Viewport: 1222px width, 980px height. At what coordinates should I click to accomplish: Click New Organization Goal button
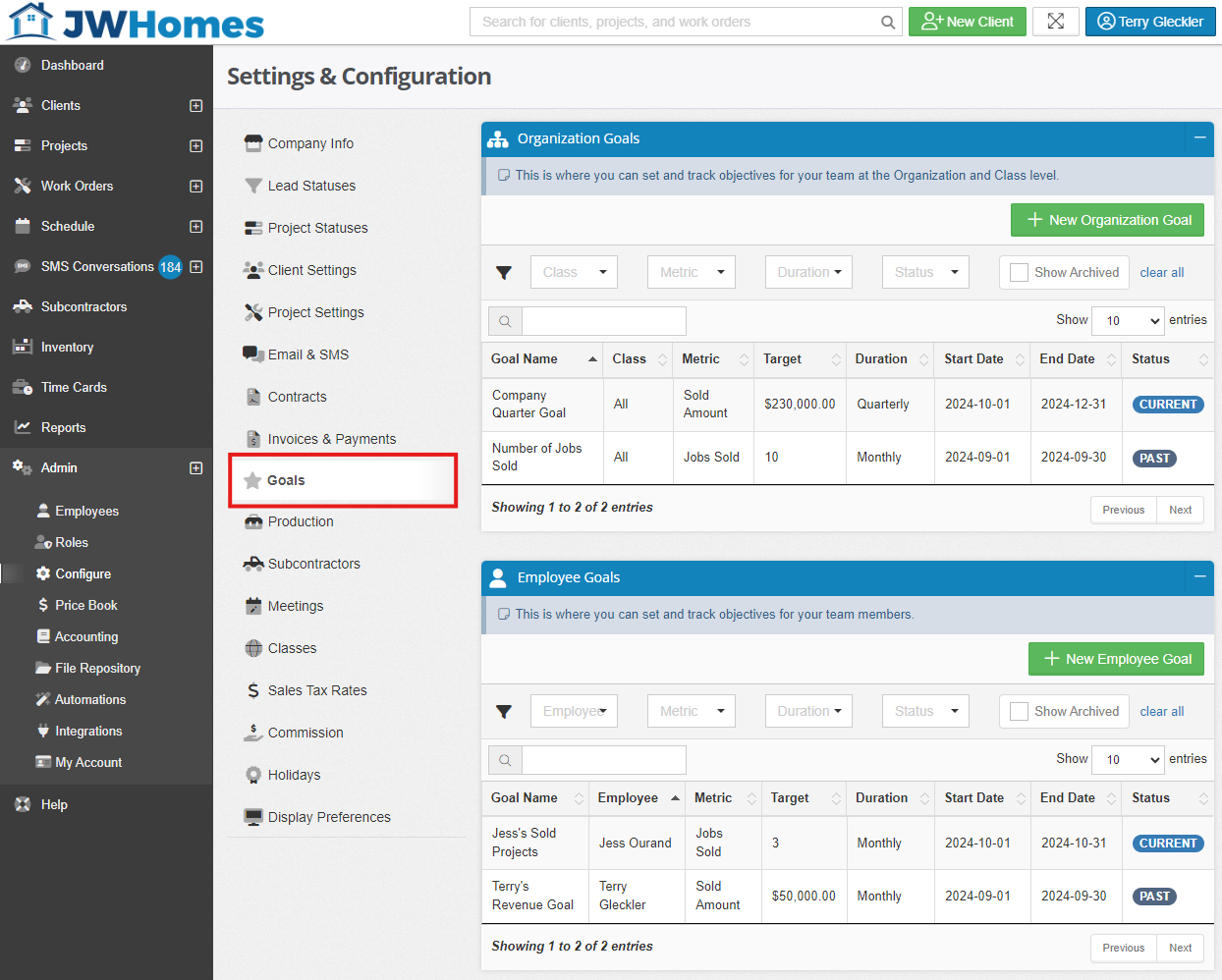coord(1107,220)
